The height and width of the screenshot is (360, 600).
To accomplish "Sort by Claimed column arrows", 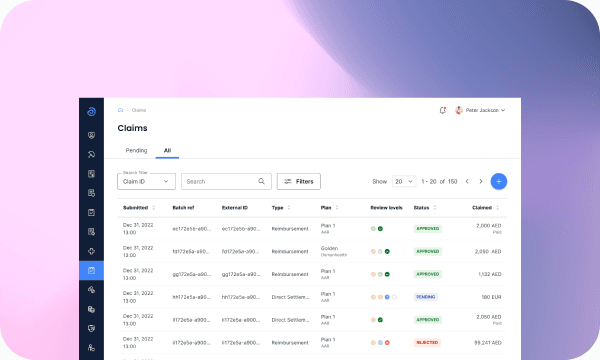I will (497, 208).
